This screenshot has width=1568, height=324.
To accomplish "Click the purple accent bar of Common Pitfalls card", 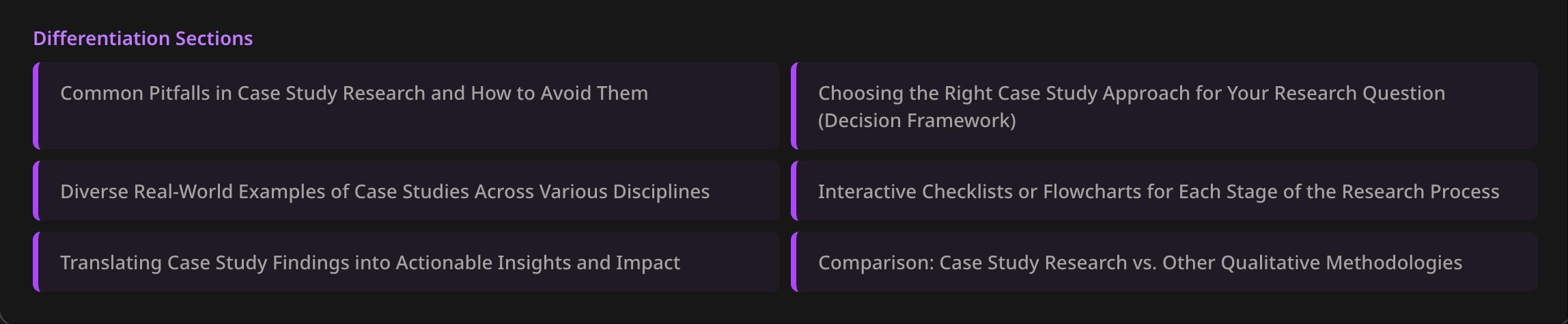I will coord(36,106).
